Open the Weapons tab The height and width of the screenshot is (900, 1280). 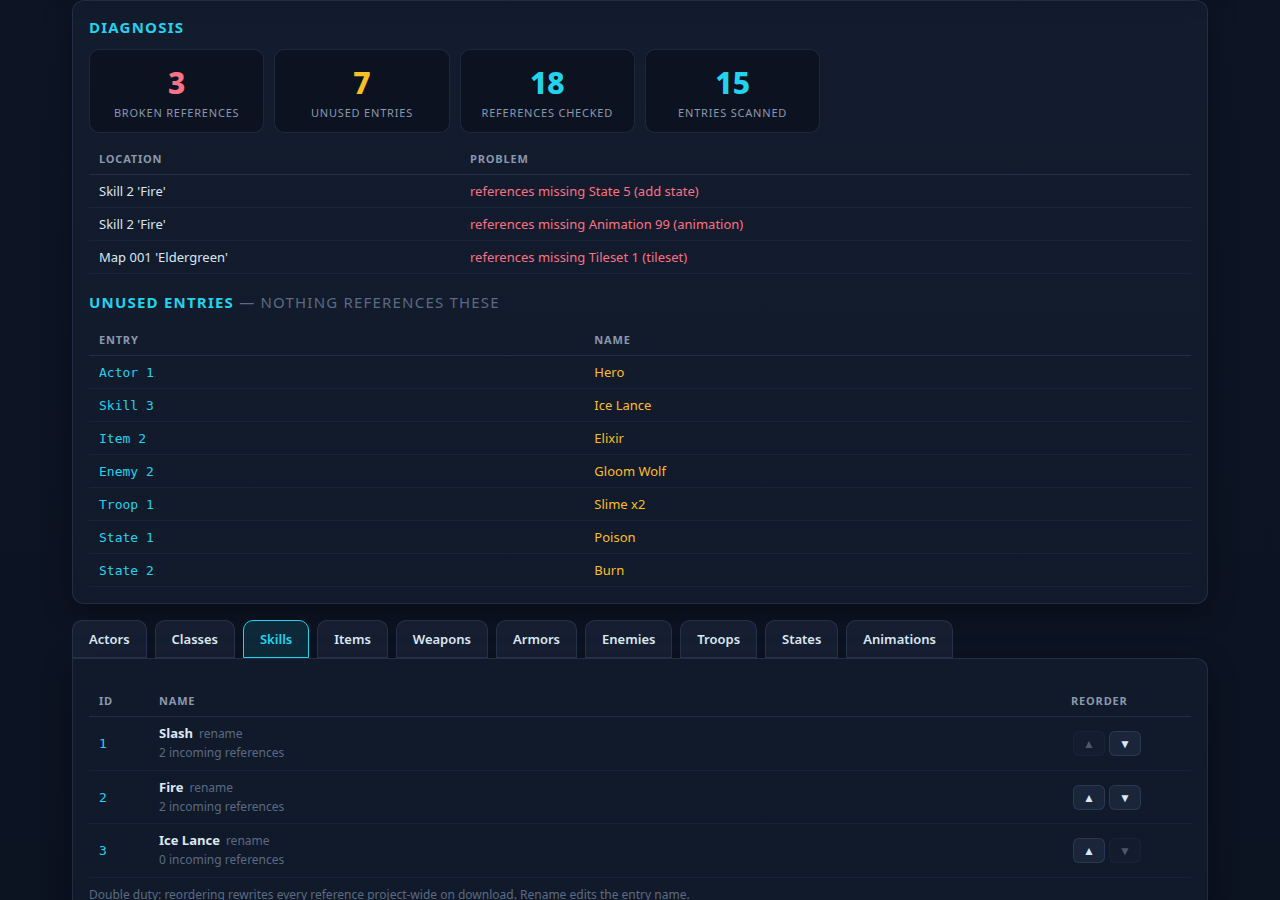[442, 640]
